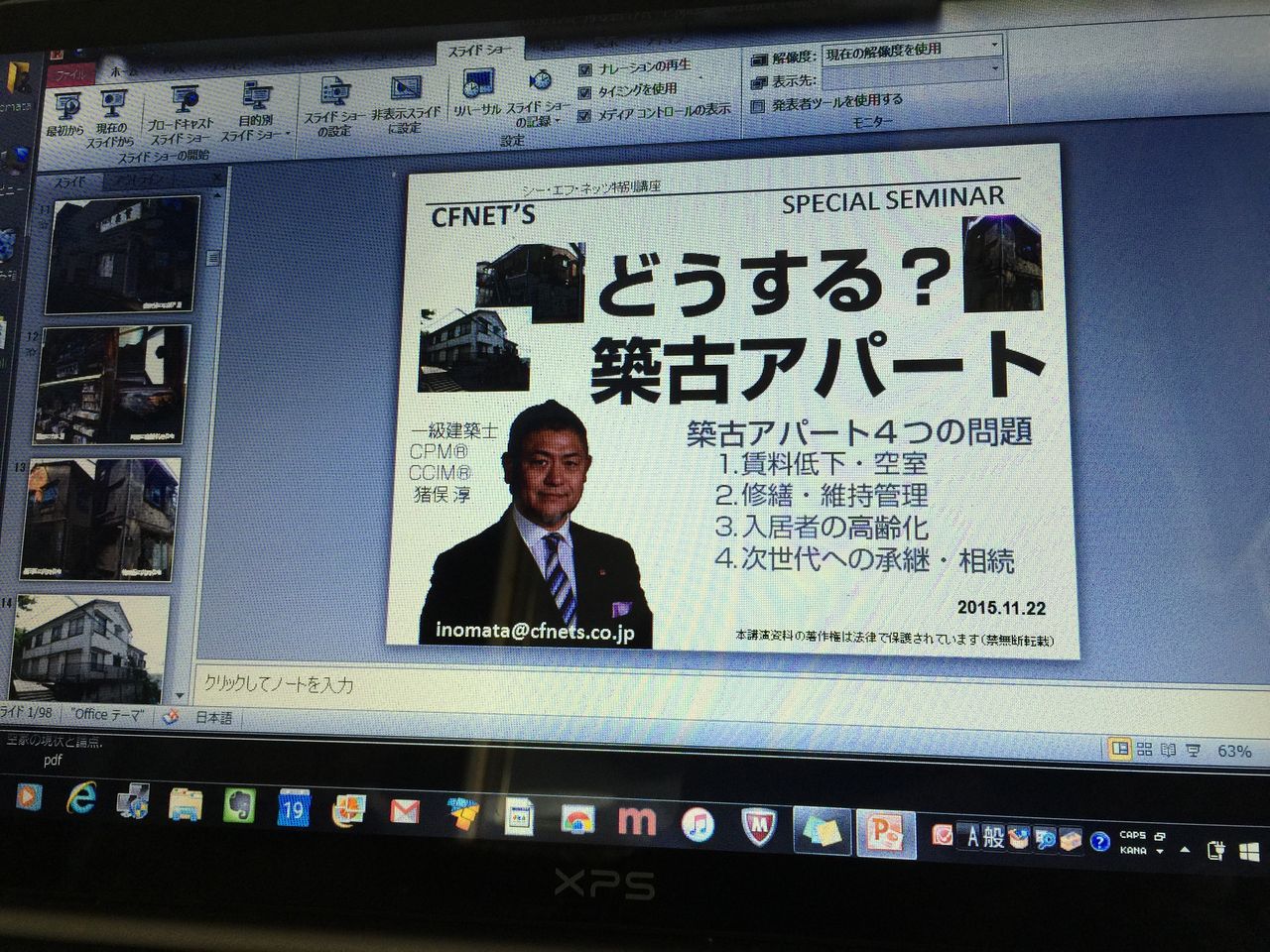Show hidden system tray icons arrow
Screen dimensions: 1270x952
click(1185, 850)
